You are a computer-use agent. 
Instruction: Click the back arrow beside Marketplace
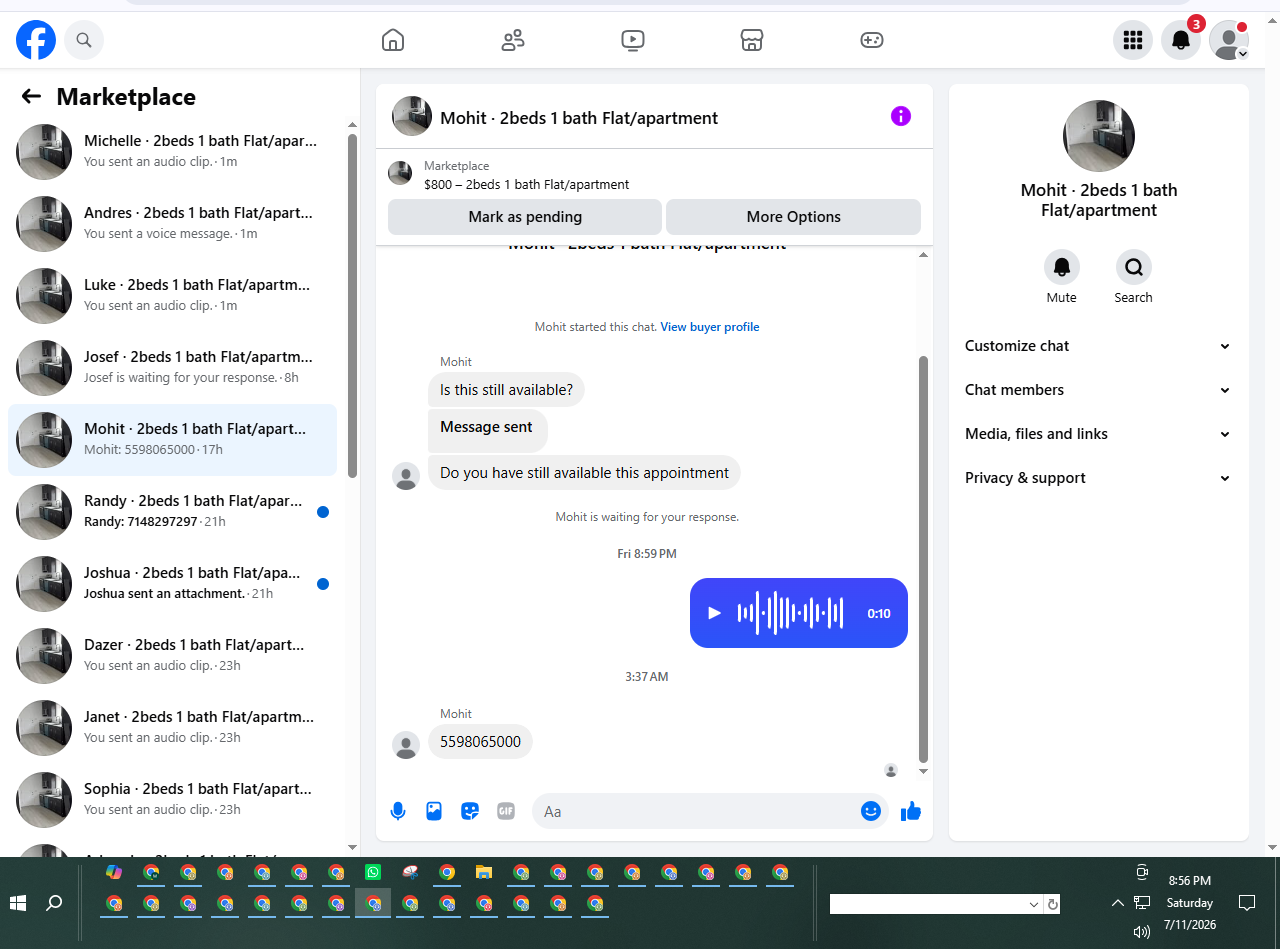(x=31, y=96)
